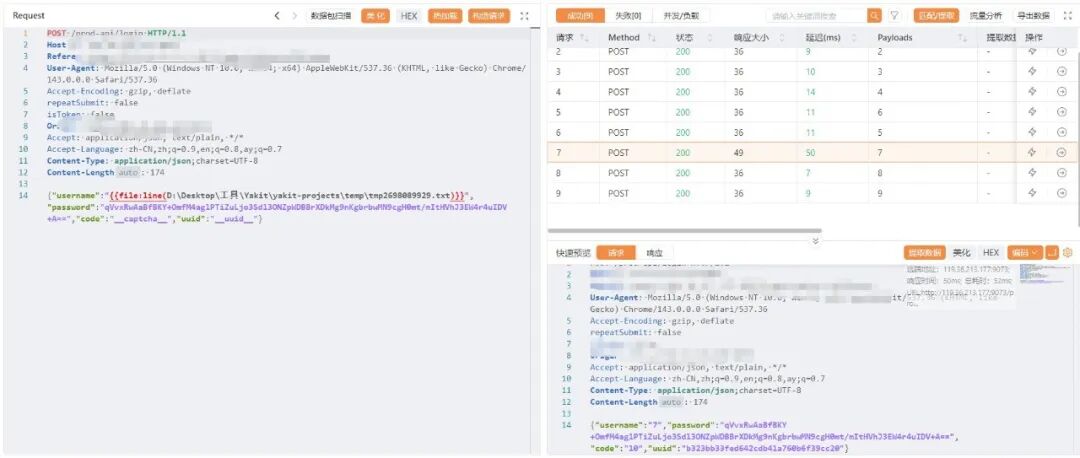The width and height of the screenshot is (1080, 458).
Task: Click the lightning action icon in row 4
Action: pyautogui.click(x=1032, y=92)
